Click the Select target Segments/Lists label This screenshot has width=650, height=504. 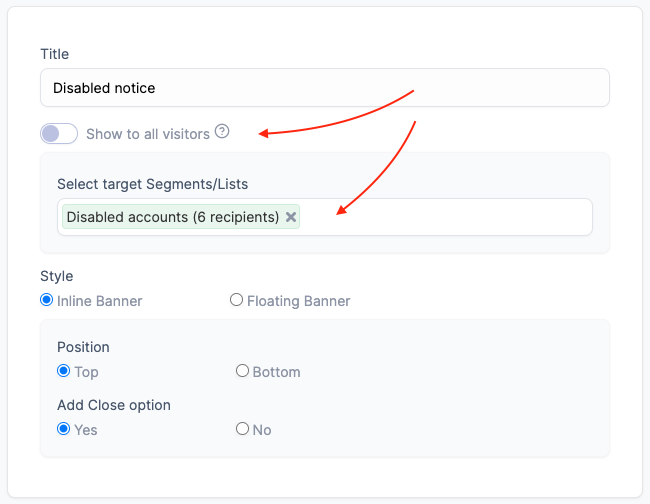point(153,184)
